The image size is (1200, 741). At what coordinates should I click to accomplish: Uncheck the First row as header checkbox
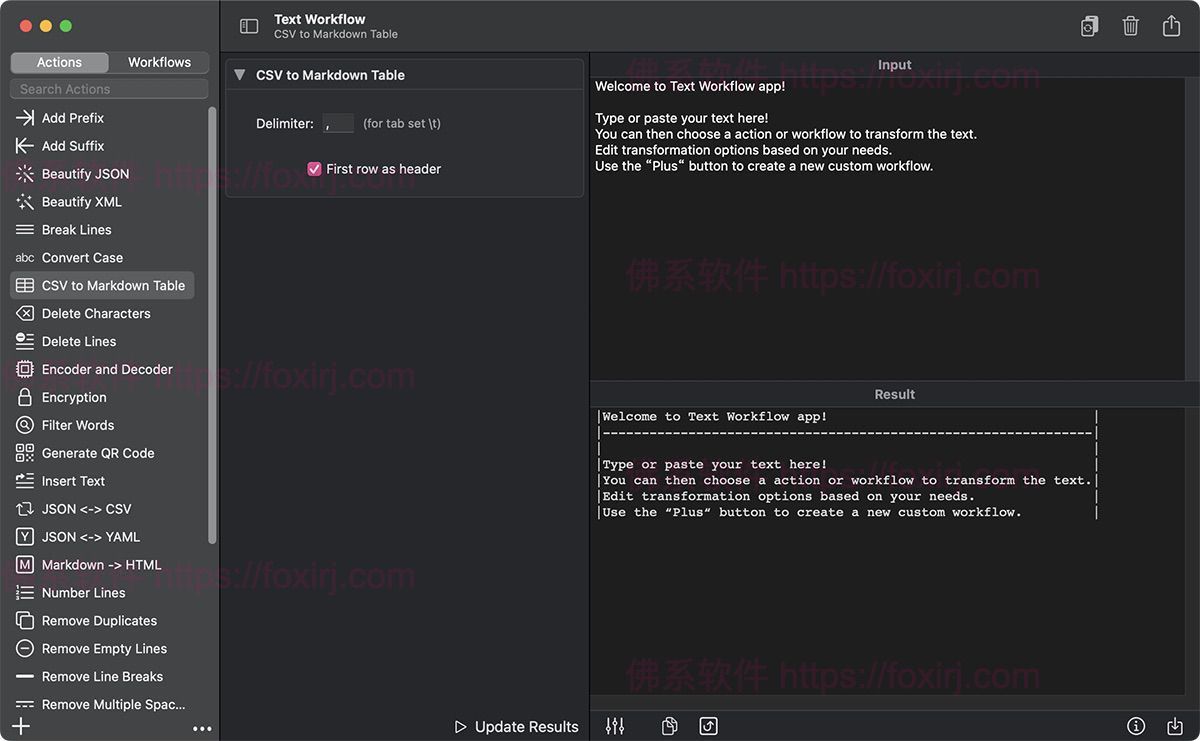point(314,168)
